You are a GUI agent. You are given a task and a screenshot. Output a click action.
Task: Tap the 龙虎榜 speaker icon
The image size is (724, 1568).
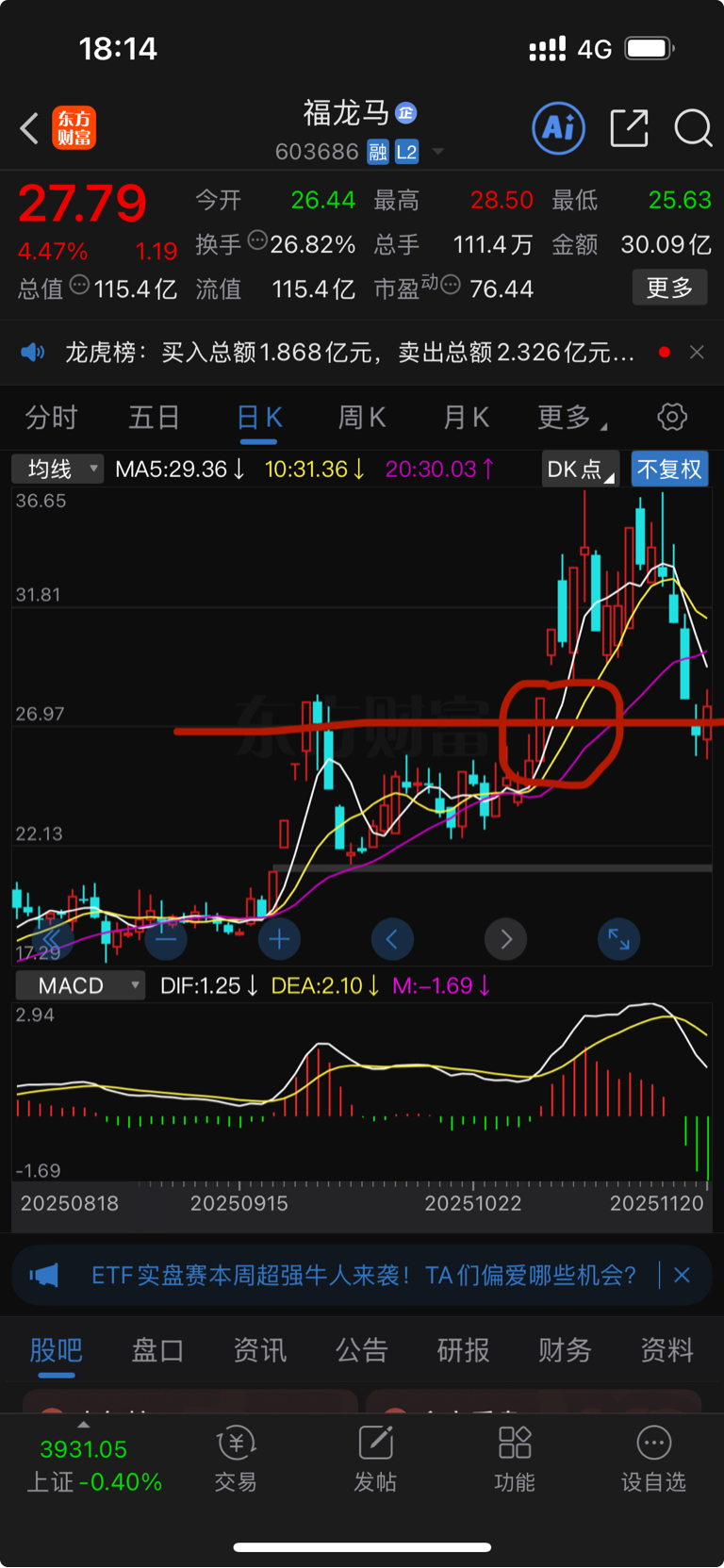33,353
